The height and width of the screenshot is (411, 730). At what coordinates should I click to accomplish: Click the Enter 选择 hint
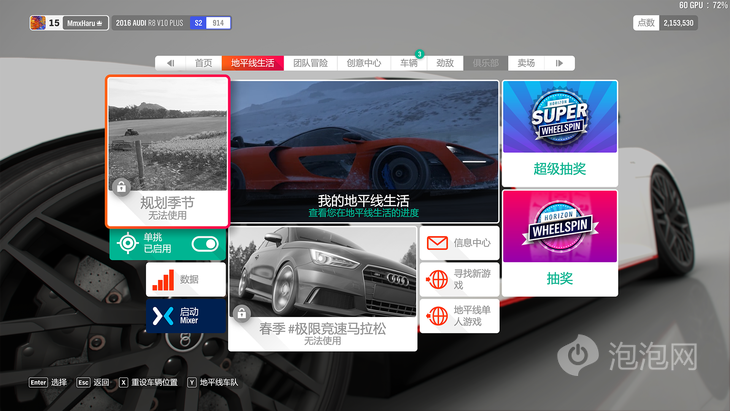pos(48,383)
